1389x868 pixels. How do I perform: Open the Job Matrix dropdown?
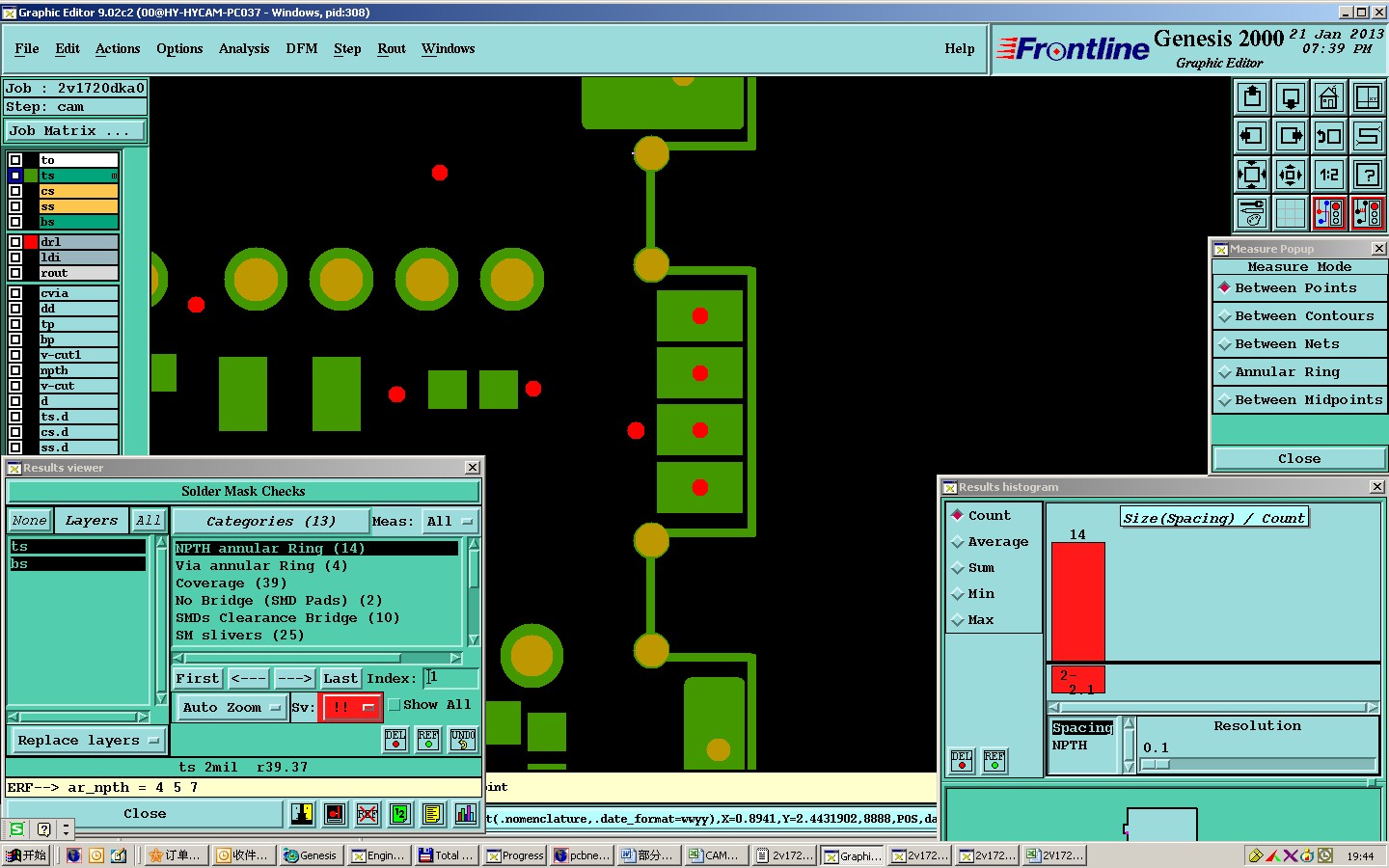(75, 131)
